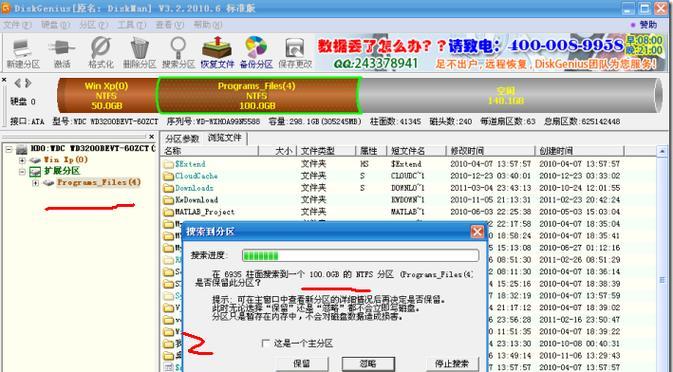Open the 文件(F) menu
The height and width of the screenshot is (372, 673).
tap(17, 25)
